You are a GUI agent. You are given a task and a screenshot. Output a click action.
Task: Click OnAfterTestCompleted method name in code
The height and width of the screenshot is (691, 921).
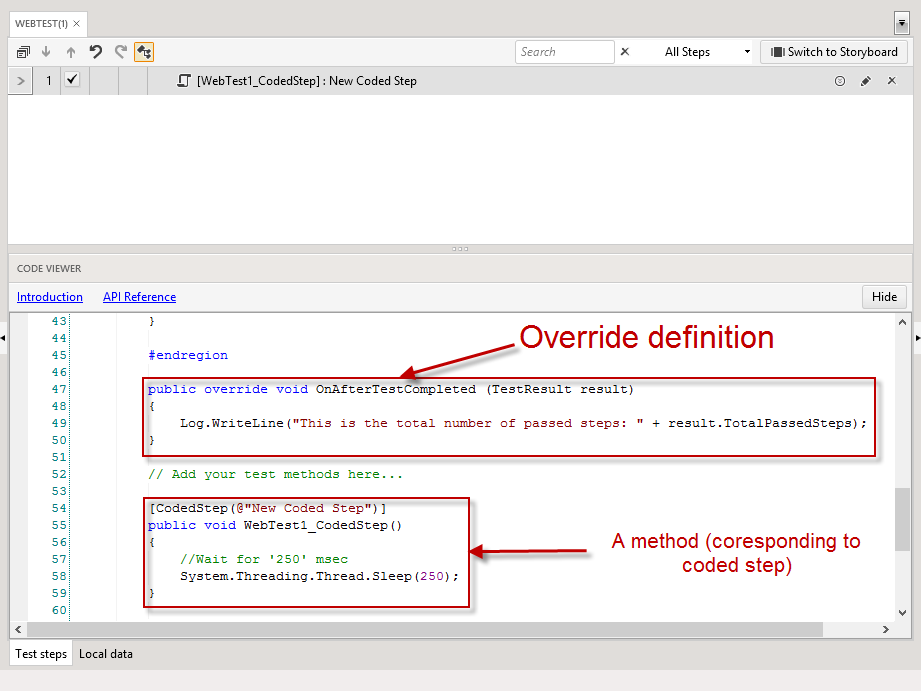tap(396, 389)
